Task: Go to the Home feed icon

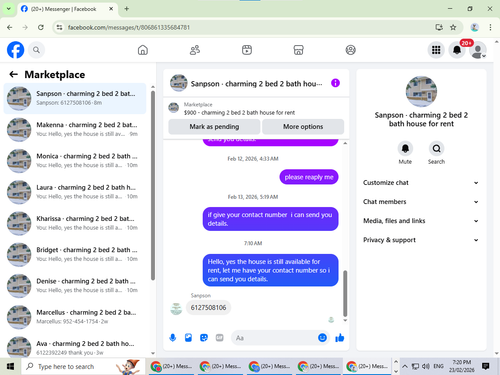Action: [143, 50]
